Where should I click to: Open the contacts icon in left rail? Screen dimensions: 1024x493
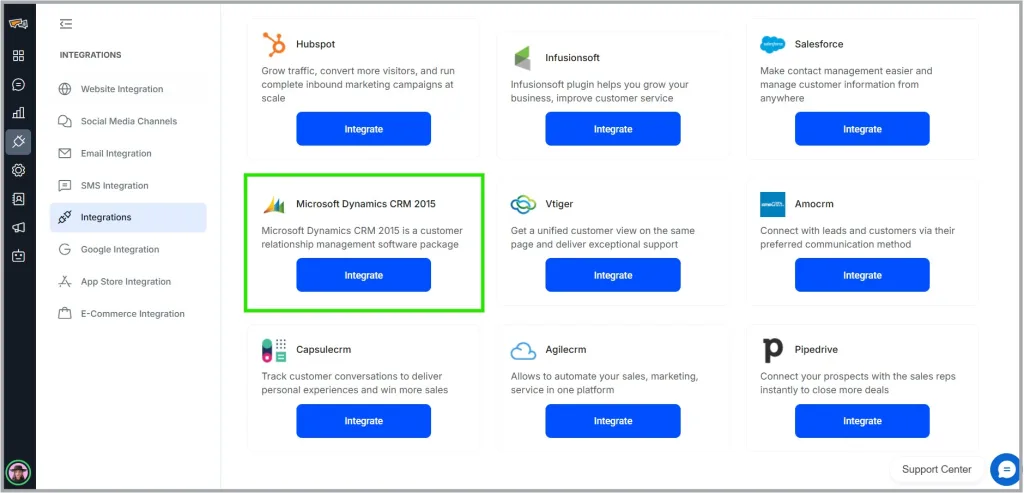click(x=18, y=199)
